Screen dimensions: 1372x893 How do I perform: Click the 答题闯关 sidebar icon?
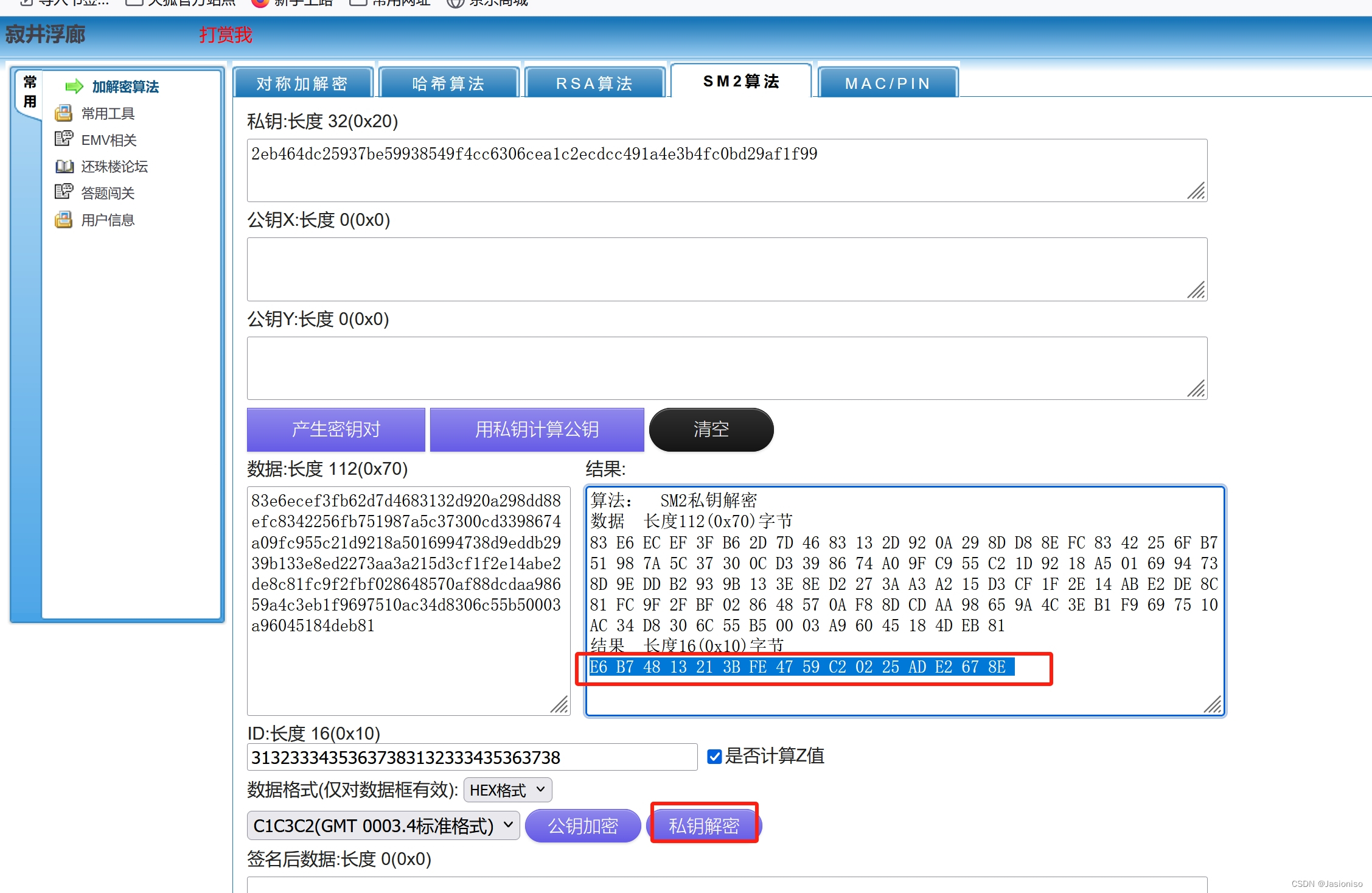tap(63, 192)
